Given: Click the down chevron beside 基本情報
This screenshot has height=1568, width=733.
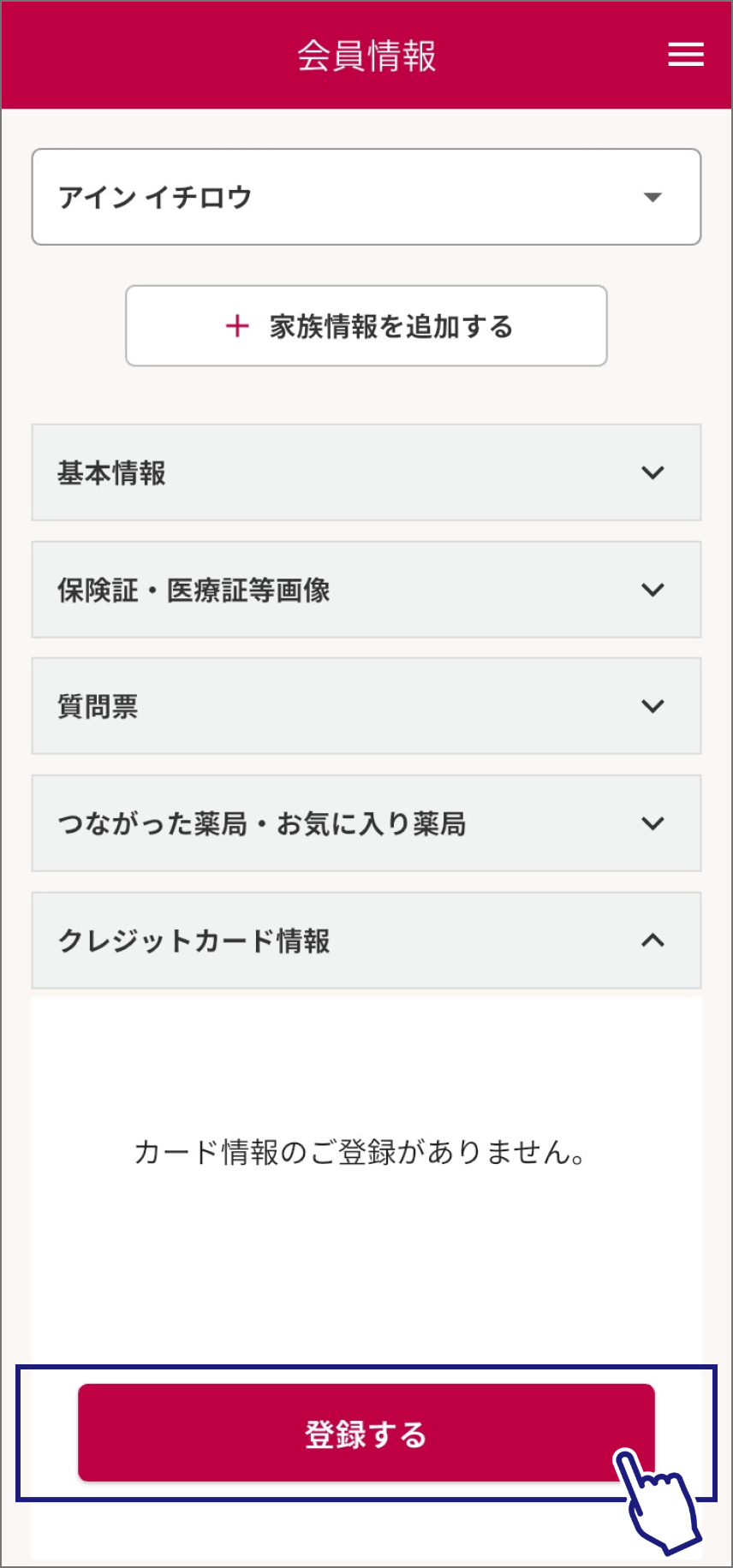Looking at the screenshot, I should [653, 472].
